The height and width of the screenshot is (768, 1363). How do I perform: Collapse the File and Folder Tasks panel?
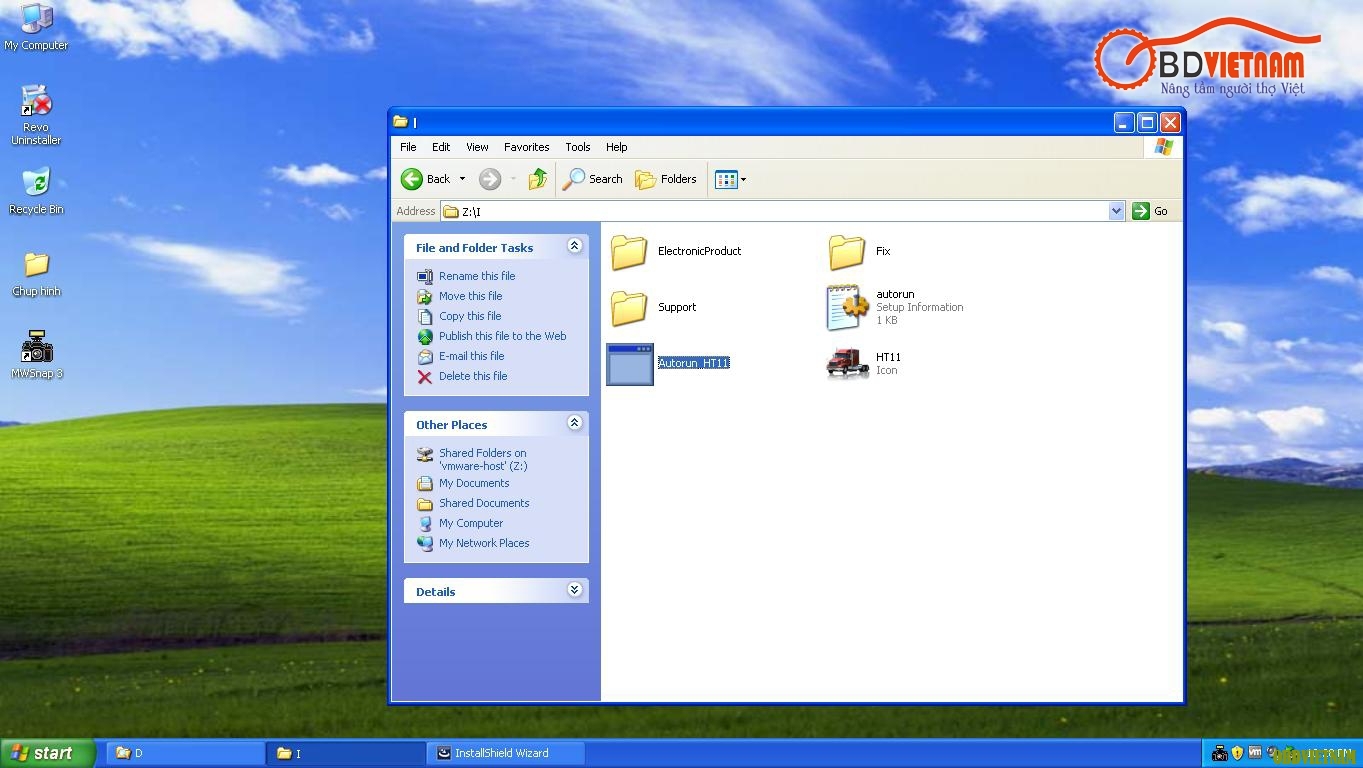click(574, 246)
